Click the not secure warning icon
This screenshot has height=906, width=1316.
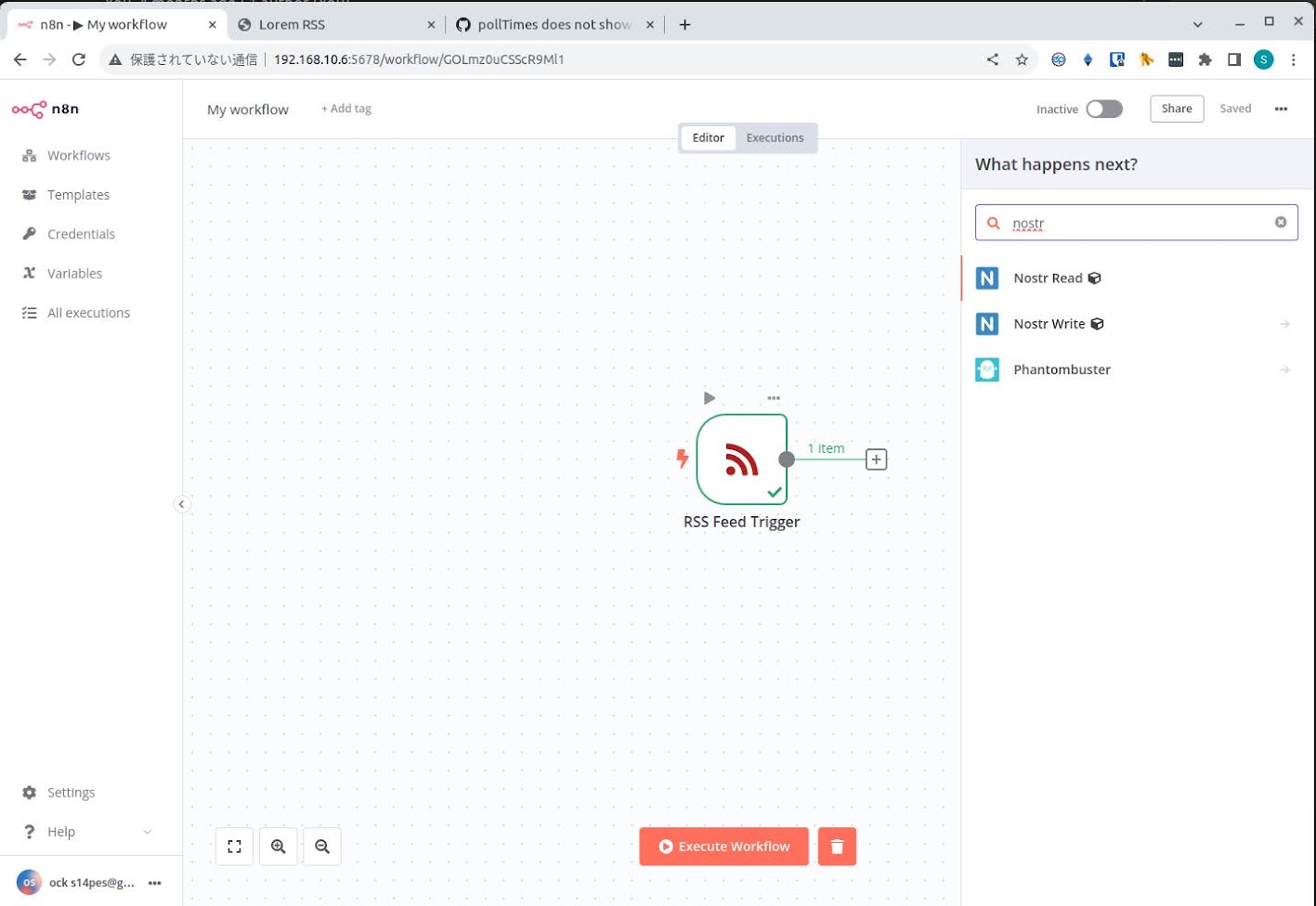point(115,59)
